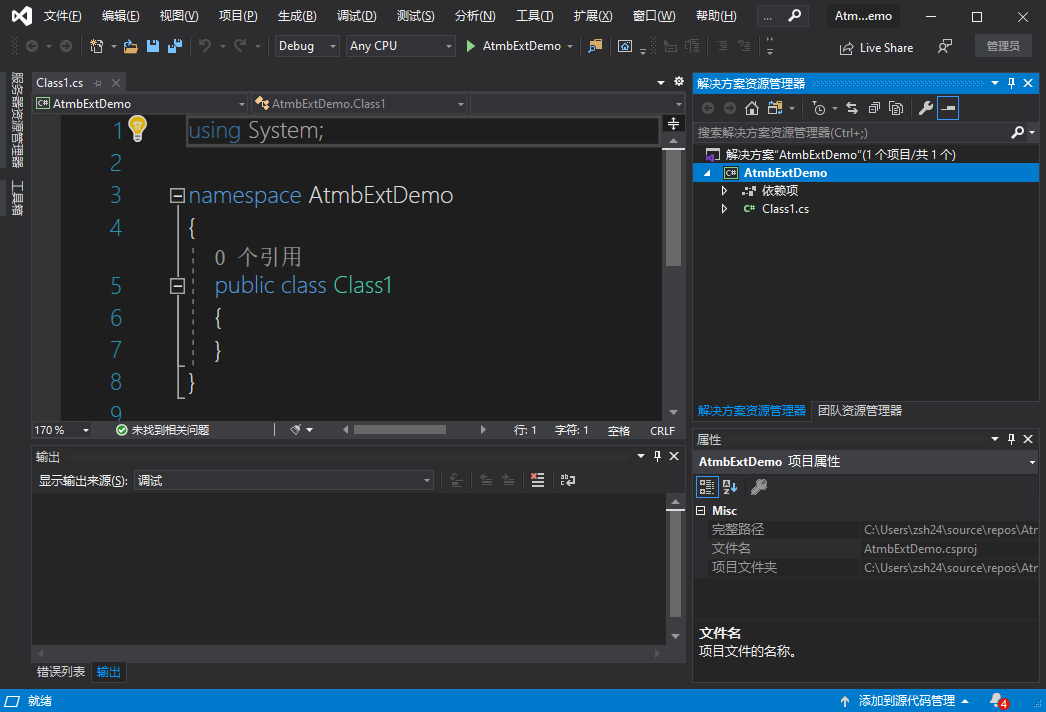This screenshot has width=1046, height=712.
Task: Click the Save All icon in toolbar
Action: (x=175, y=46)
